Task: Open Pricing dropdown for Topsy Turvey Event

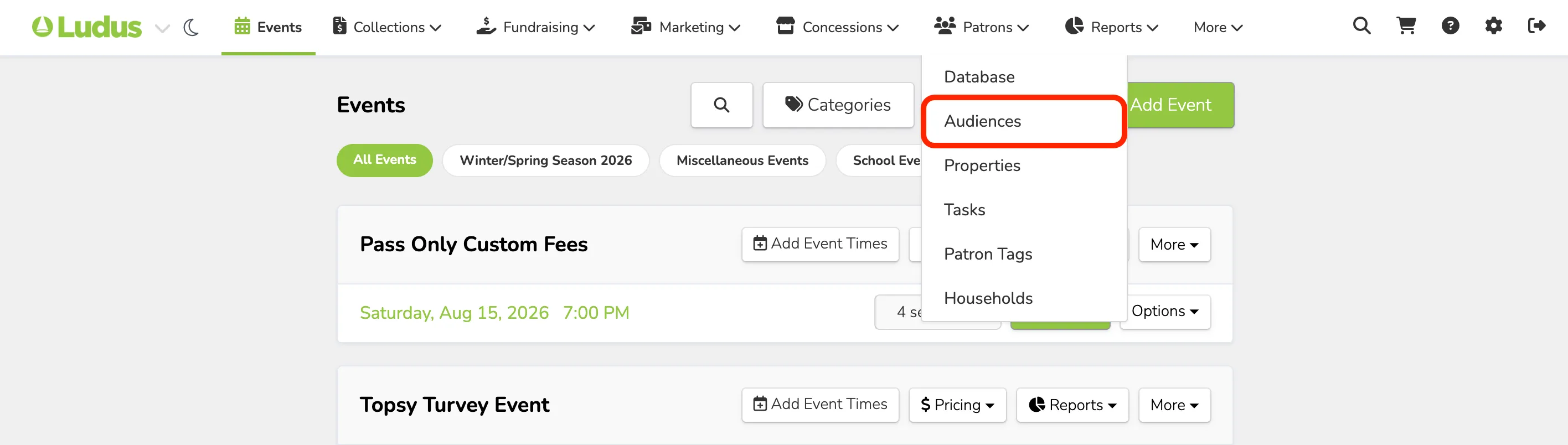Action: click(x=957, y=405)
